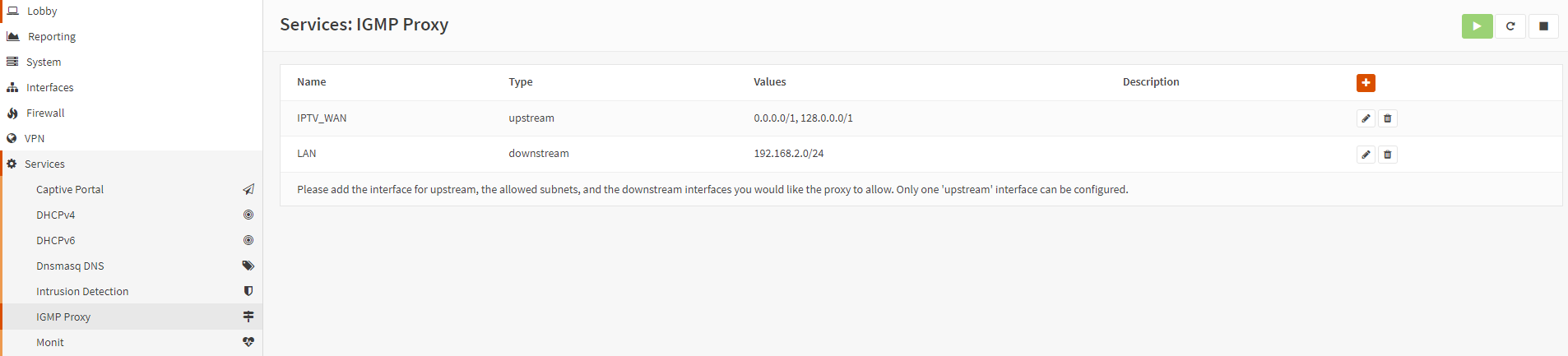Open Dnsmasq DNS settings

click(x=132, y=266)
